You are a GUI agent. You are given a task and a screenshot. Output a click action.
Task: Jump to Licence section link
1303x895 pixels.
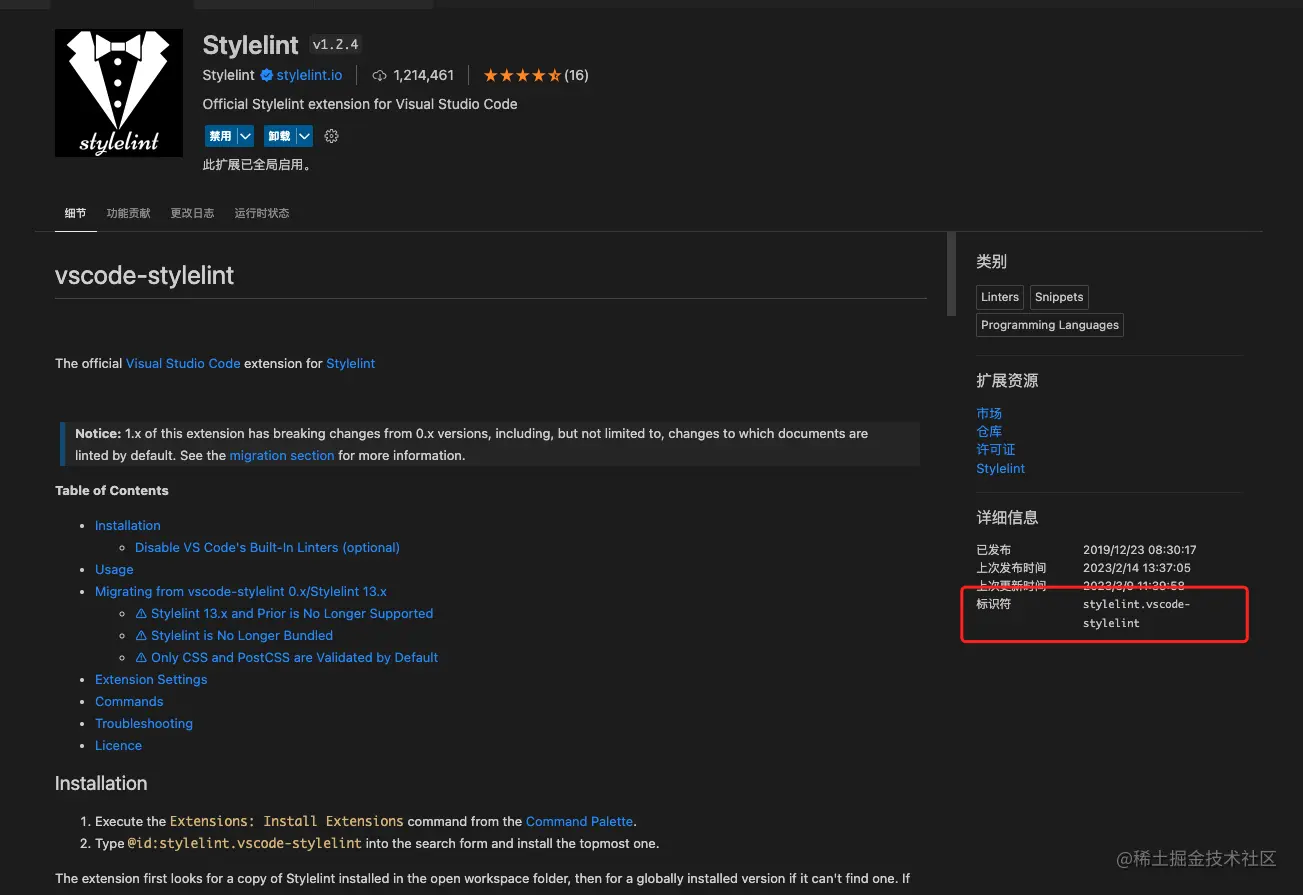coord(118,745)
